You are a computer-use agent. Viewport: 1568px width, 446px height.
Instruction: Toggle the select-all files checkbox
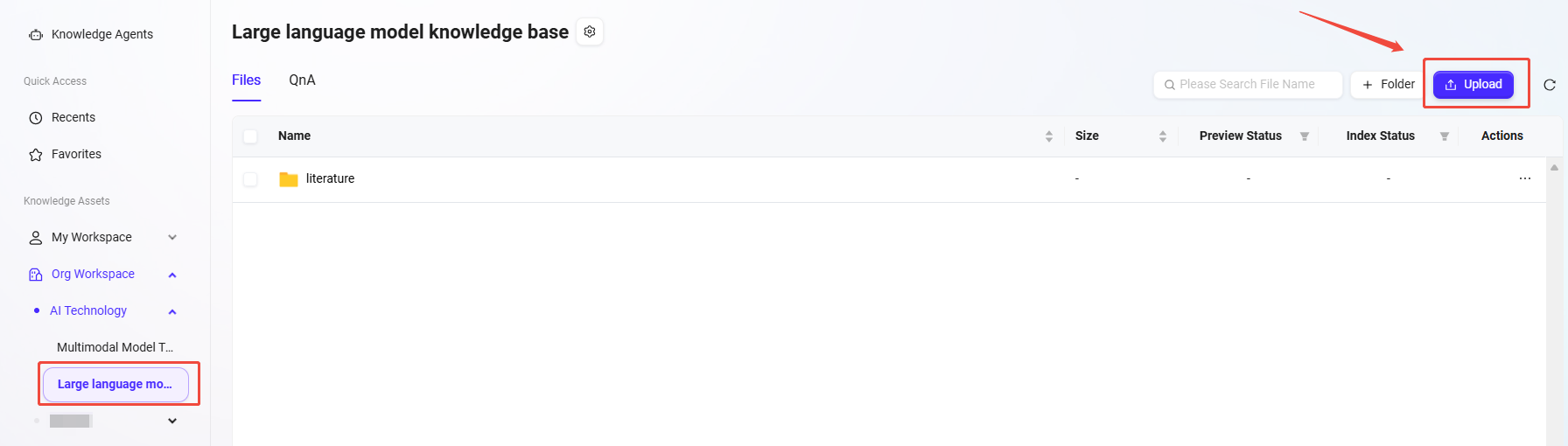250,136
